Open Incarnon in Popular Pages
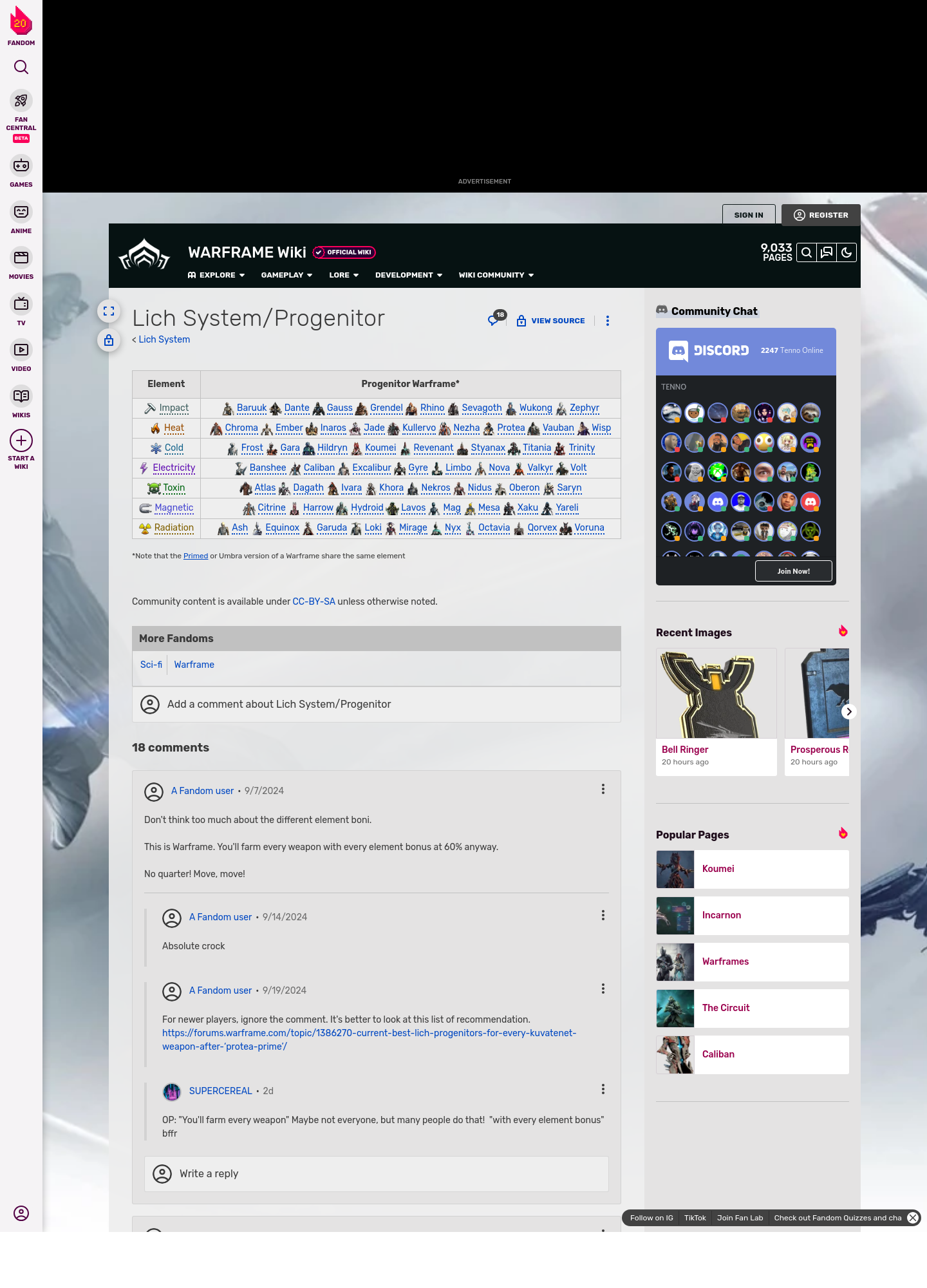 pos(753,916)
